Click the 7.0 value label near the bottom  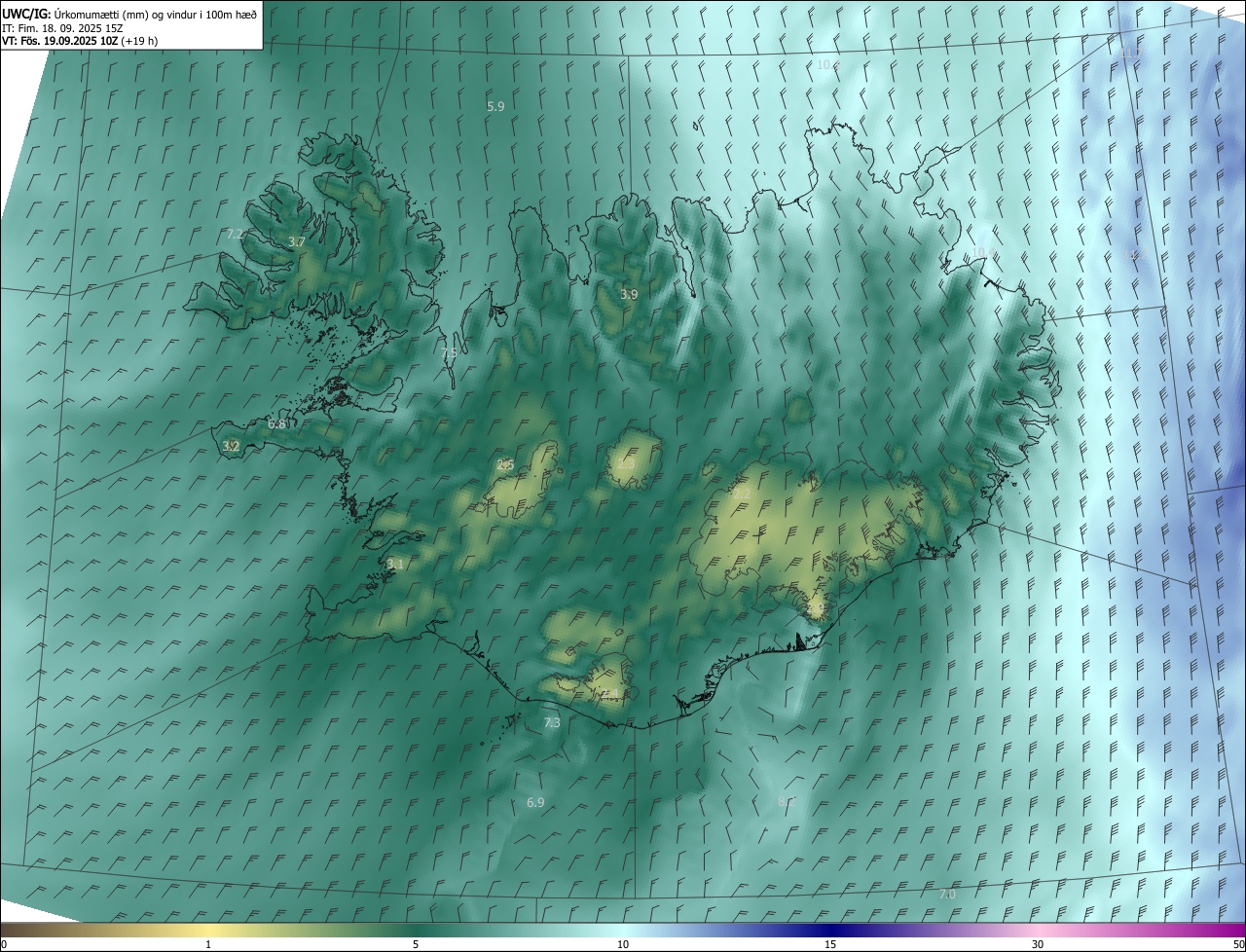point(947,895)
